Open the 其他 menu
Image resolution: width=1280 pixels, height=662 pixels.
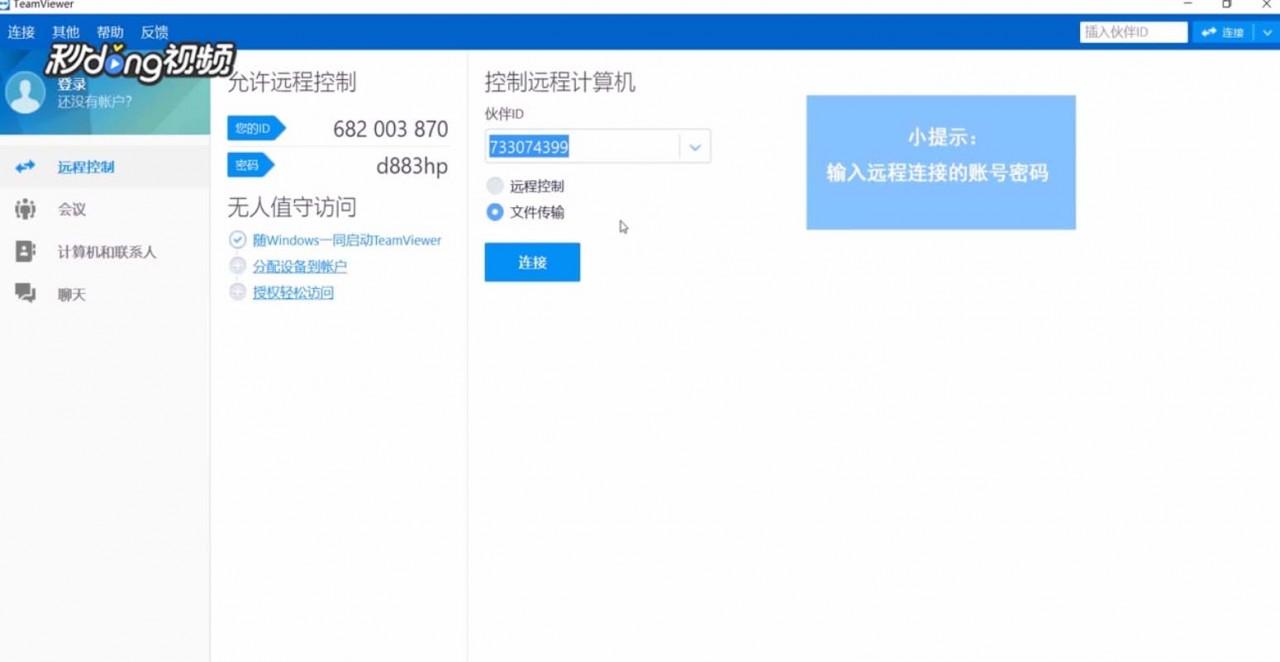tap(65, 31)
